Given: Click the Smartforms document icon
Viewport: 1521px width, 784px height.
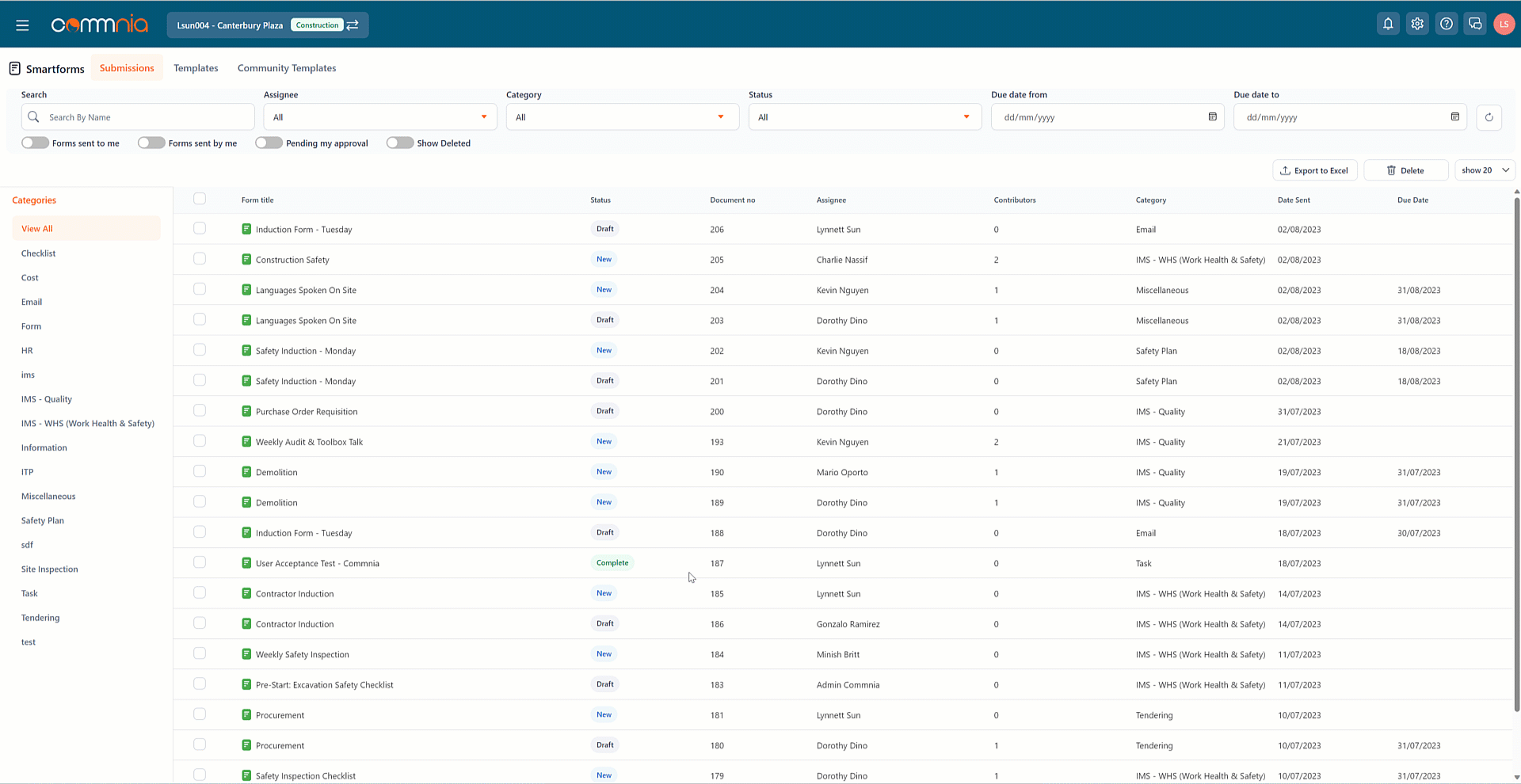Looking at the screenshot, I should [15, 68].
